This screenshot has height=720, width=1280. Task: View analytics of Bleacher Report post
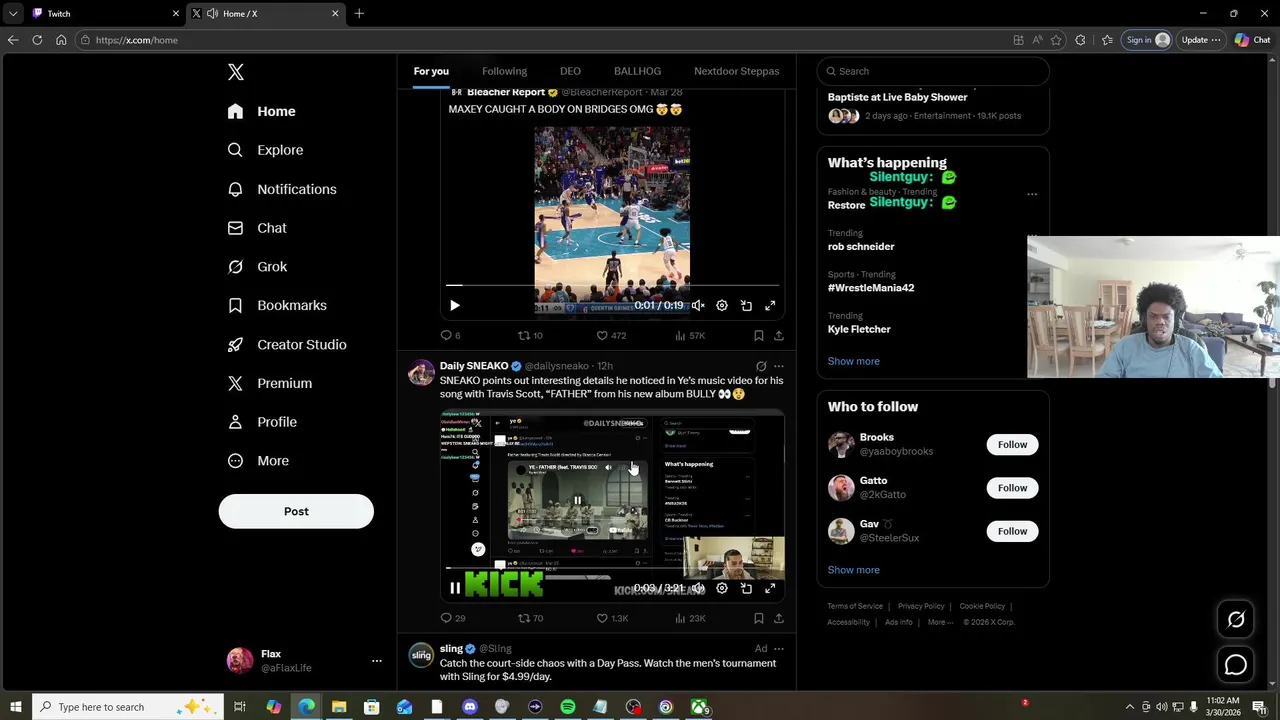[x=690, y=336]
